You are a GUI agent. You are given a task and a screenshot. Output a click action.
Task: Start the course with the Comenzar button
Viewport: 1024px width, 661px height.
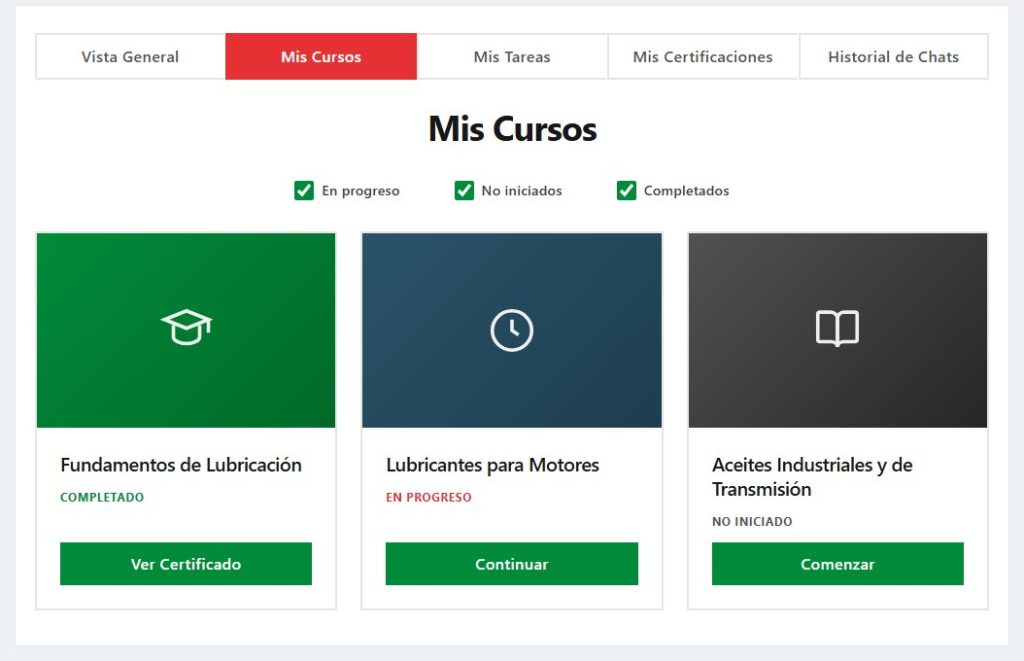click(x=838, y=564)
